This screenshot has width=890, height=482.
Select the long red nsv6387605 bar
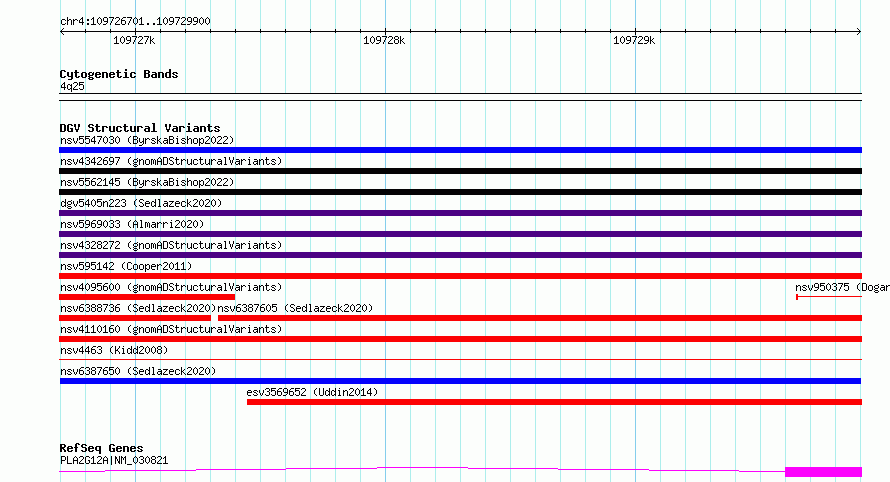click(540, 318)
